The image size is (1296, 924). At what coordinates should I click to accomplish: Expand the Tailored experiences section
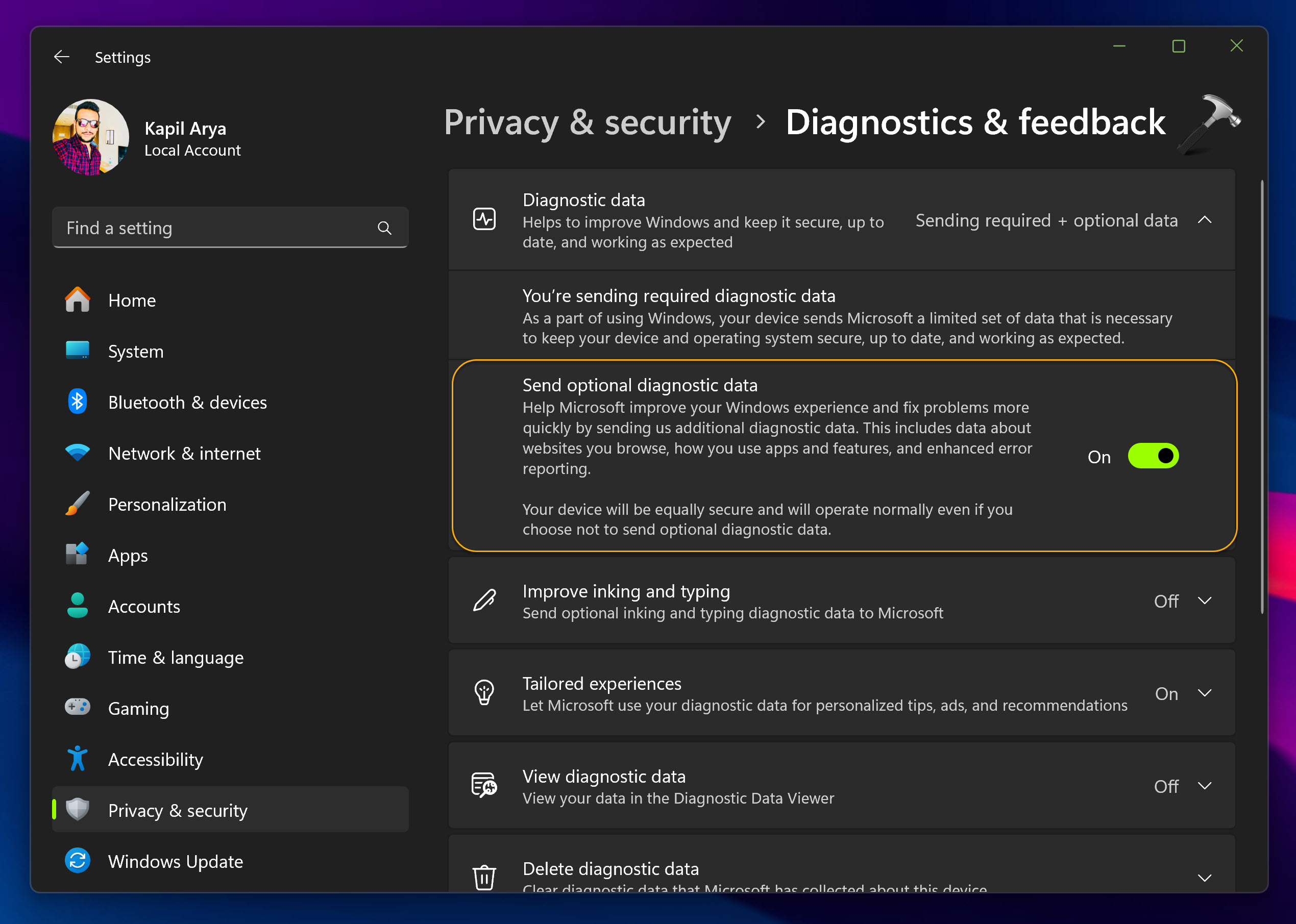1205,693
